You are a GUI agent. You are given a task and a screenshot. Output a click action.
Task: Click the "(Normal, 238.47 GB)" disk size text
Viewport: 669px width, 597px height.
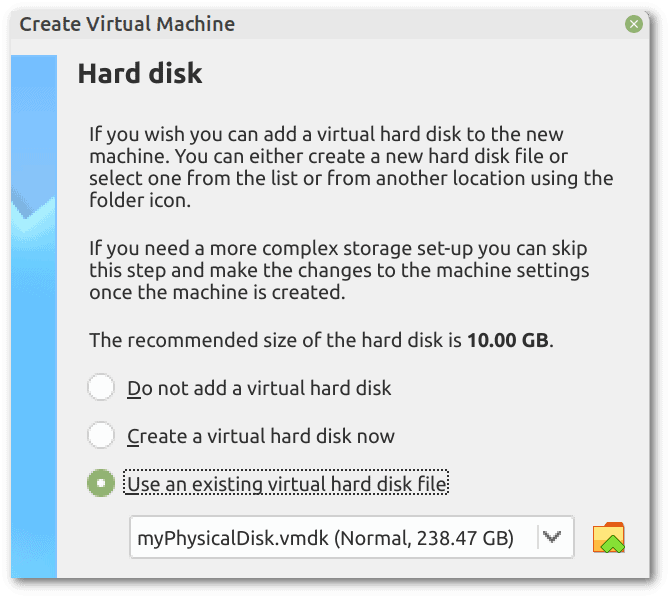coord(424,539)
